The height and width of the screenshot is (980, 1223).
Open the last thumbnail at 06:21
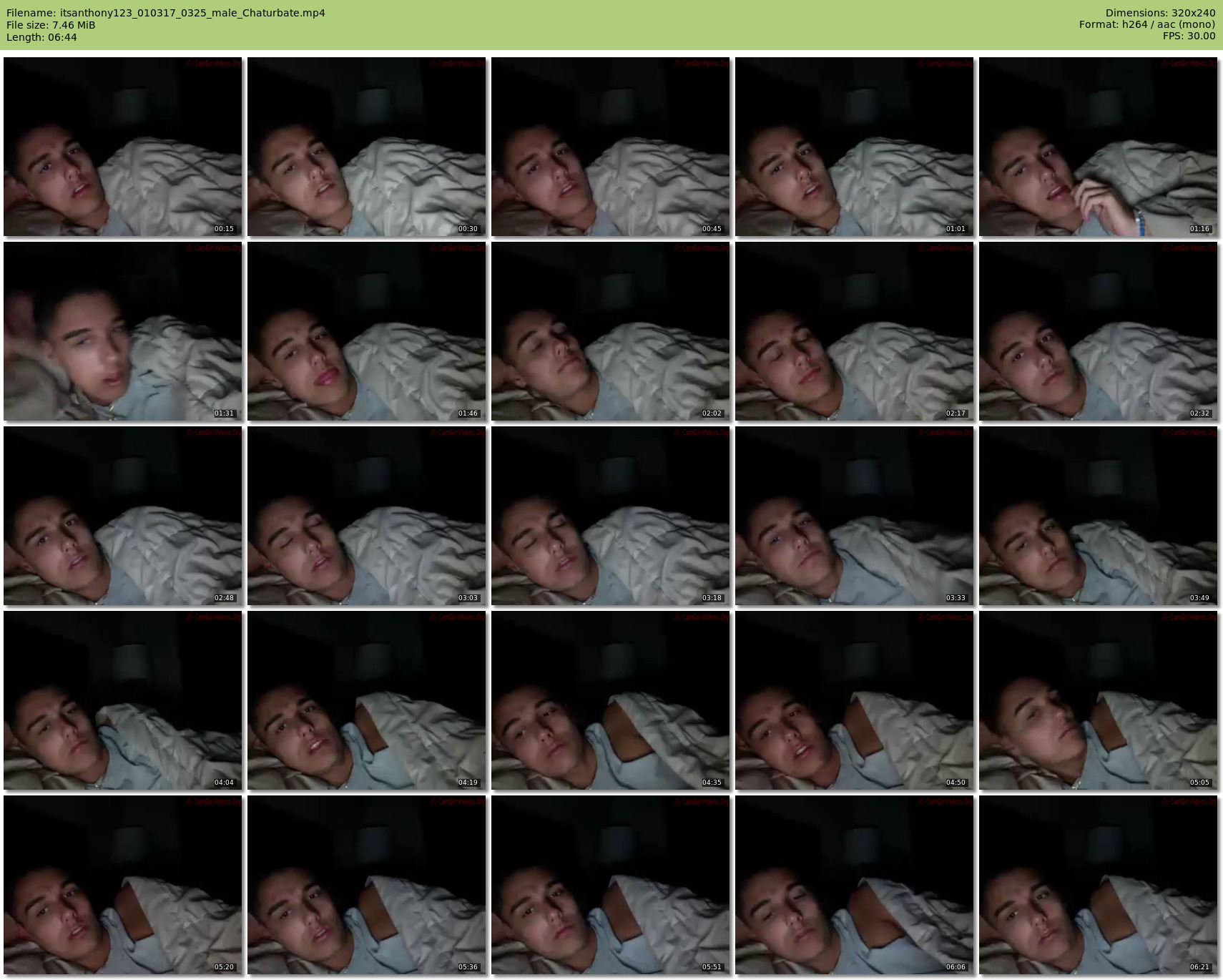(x=1098, y=885)
